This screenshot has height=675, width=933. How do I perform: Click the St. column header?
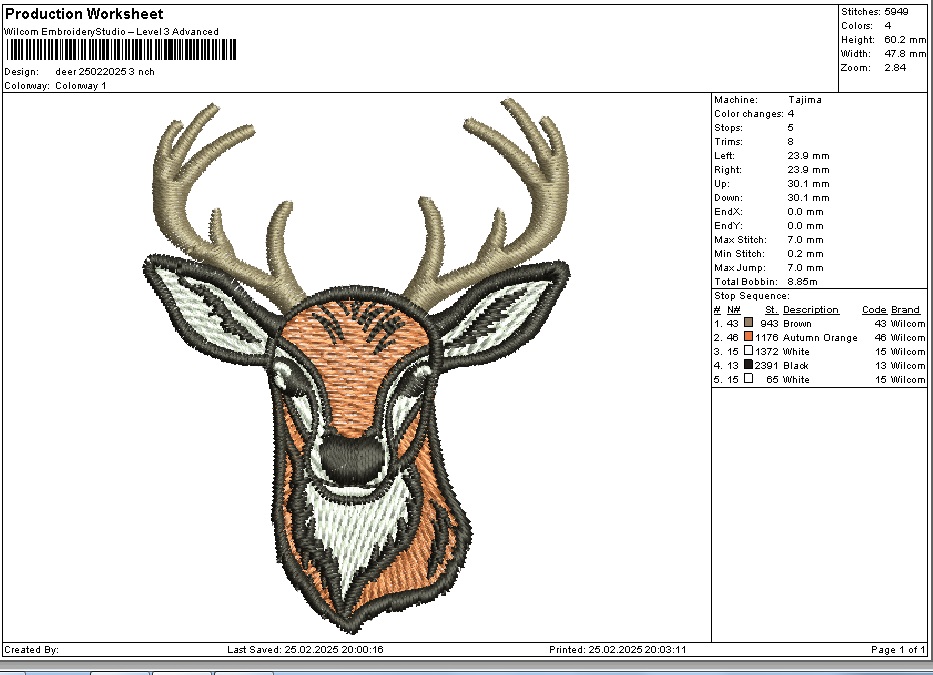click(x=771, y=310)
